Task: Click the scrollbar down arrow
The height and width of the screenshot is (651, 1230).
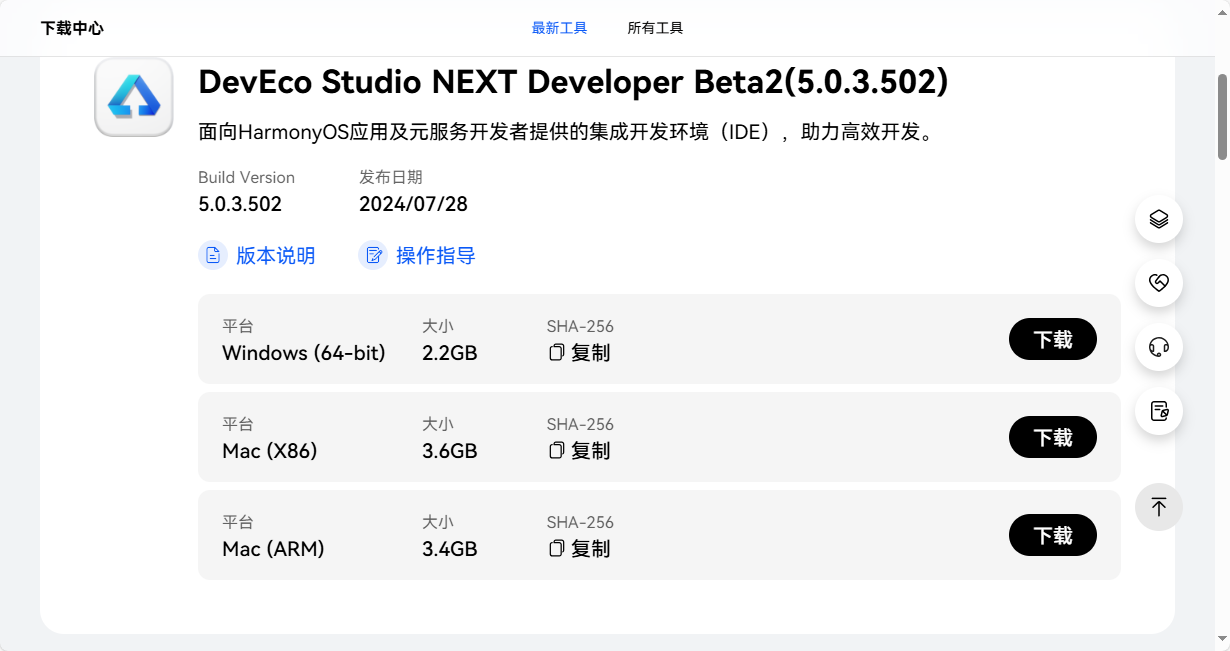Action: tap(1222, 639)
